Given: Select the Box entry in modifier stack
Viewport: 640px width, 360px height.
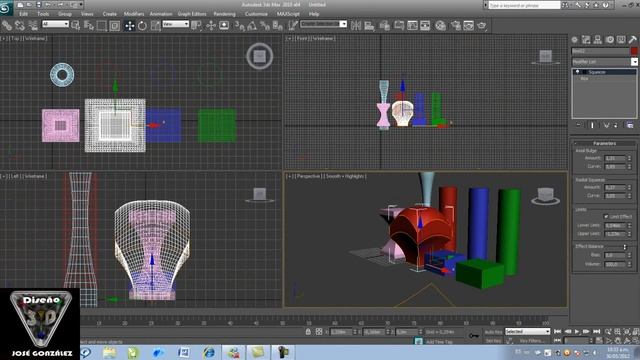Looking at the screenshot, I should 584,78.
